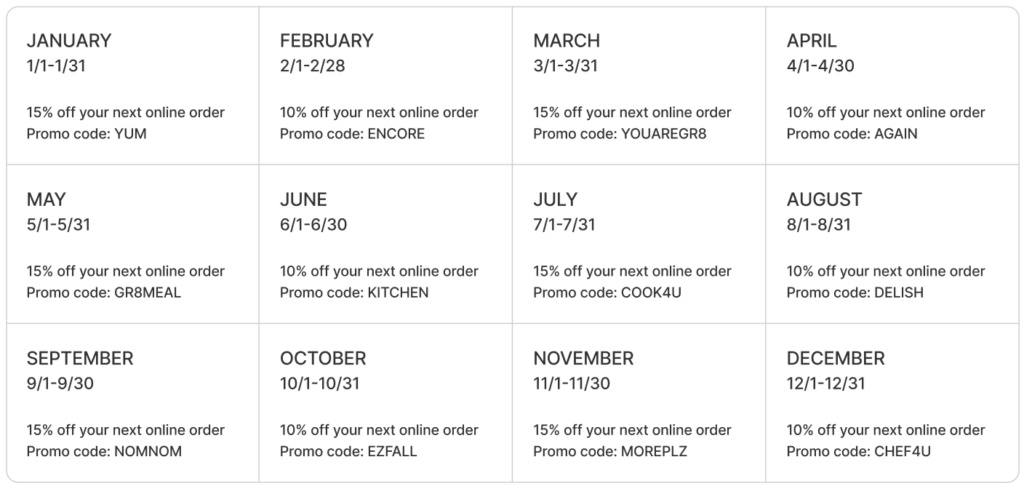This screenshot has height=489, width=1024.
Task: Click the JANUARY month heading
Action: click(69, 41)
